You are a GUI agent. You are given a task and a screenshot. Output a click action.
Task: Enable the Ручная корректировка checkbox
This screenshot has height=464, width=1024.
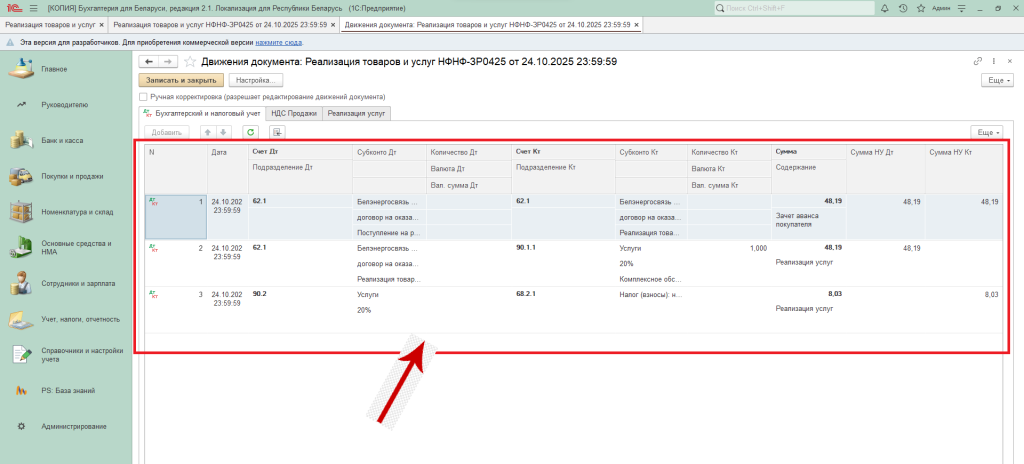click(x=144, y=97)
